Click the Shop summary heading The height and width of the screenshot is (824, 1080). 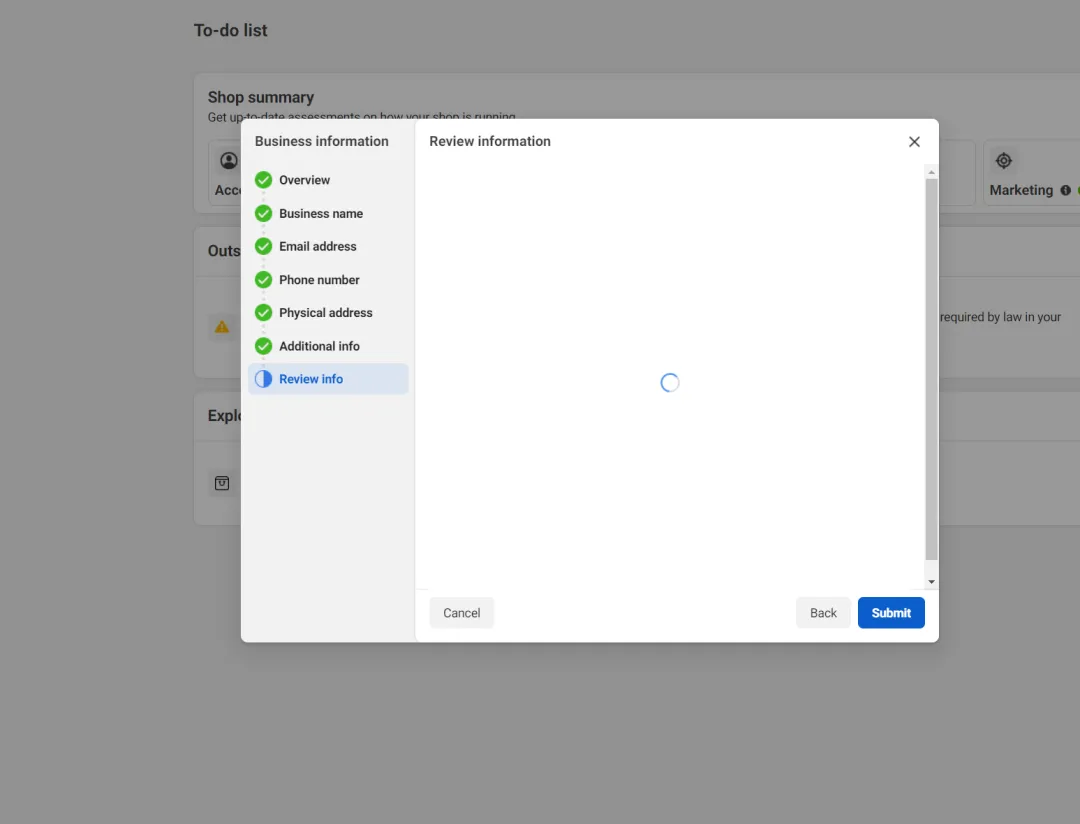[x=261, y=97]
